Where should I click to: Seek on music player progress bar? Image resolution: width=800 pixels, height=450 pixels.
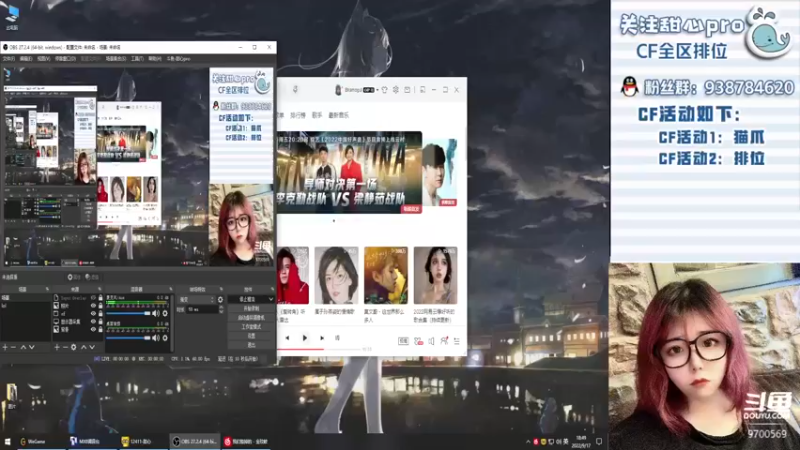pyautogui.click(x=319, y=349)
